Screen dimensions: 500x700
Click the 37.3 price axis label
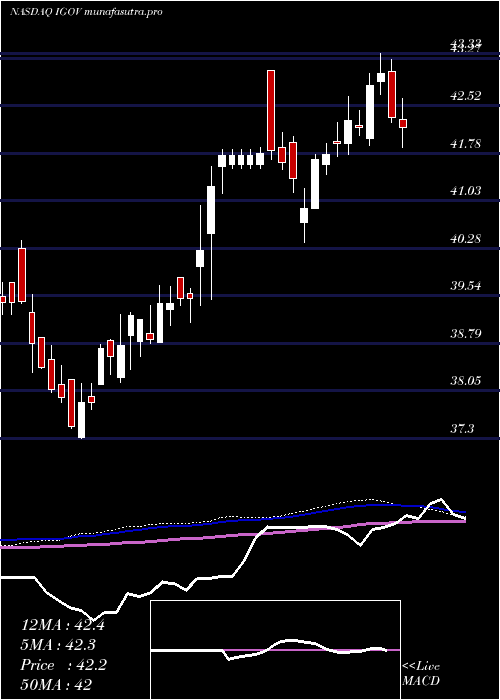[x=462, y=429]
